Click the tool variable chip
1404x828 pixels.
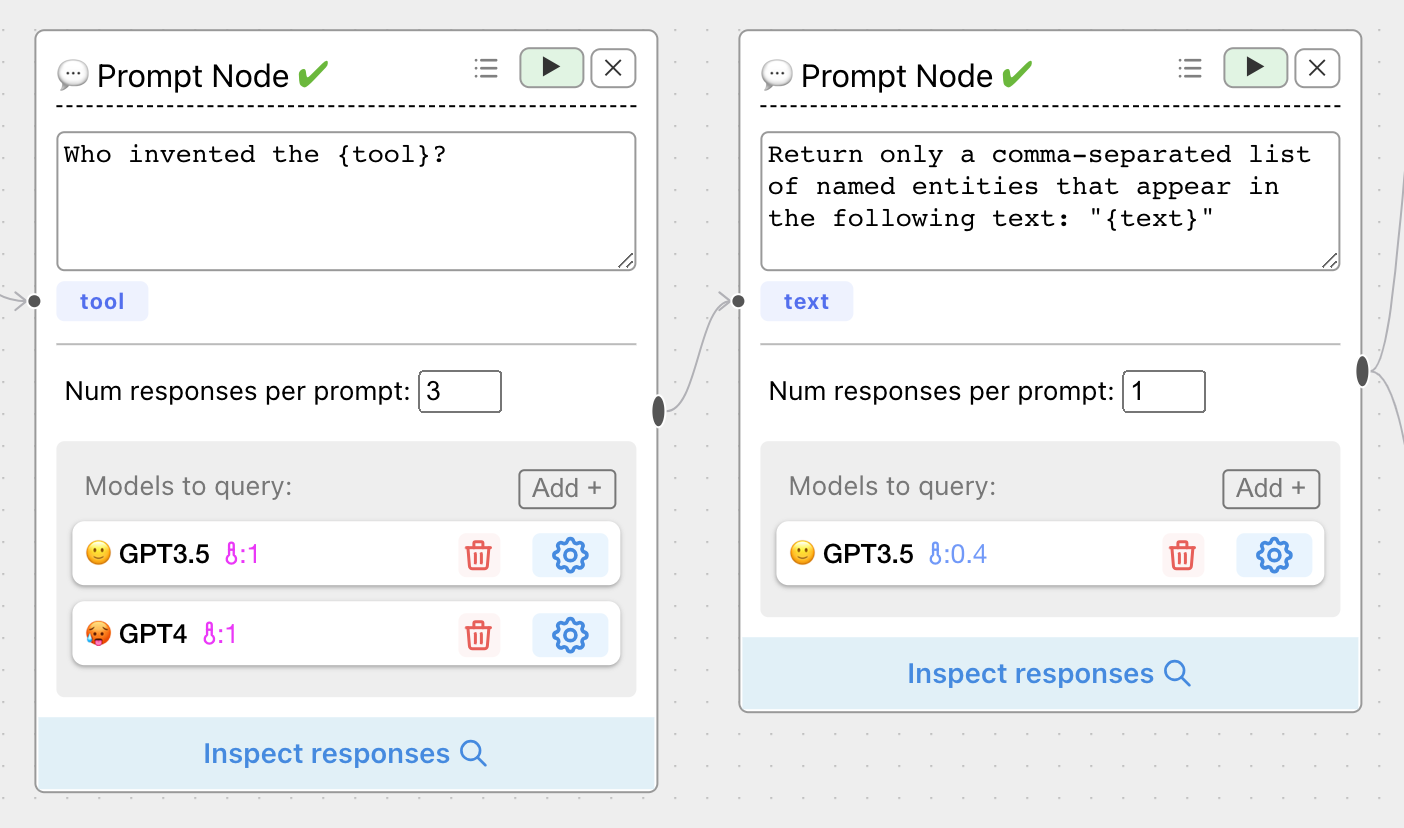(x=101, y=301)
